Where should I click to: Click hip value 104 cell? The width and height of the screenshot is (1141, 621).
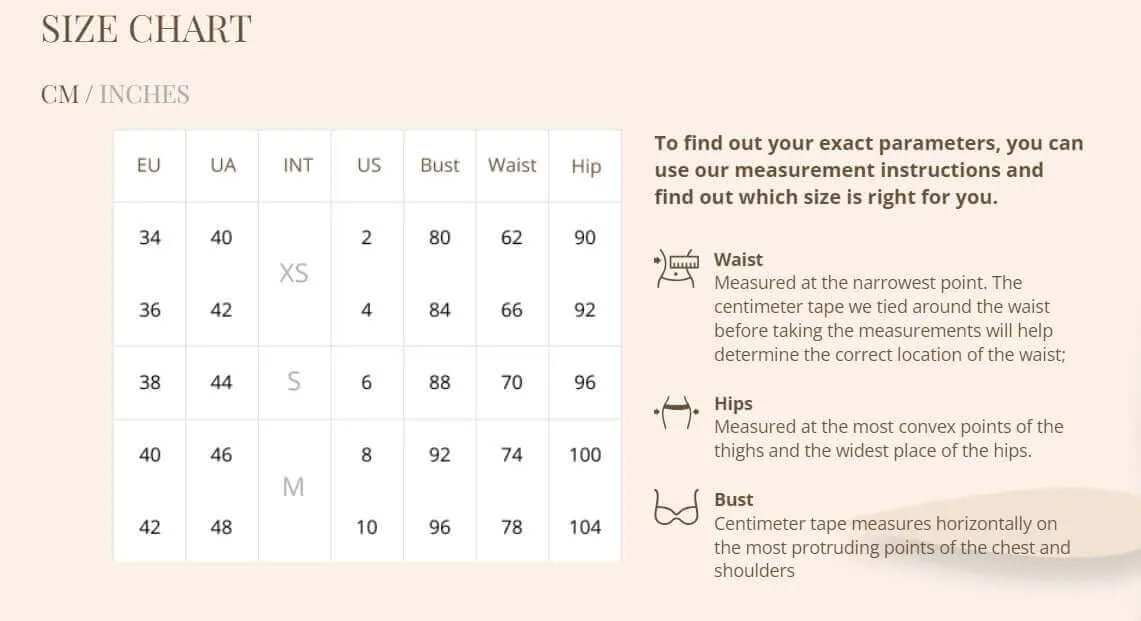(x=585, y=527)
